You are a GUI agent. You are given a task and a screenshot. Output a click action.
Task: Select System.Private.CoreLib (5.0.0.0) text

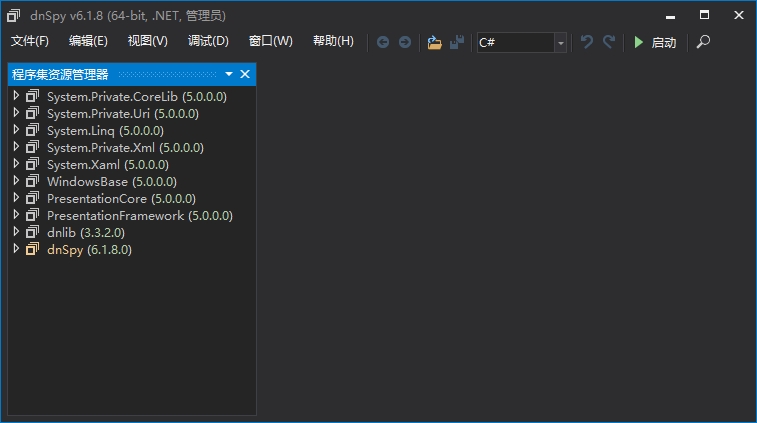coord(137,97)
